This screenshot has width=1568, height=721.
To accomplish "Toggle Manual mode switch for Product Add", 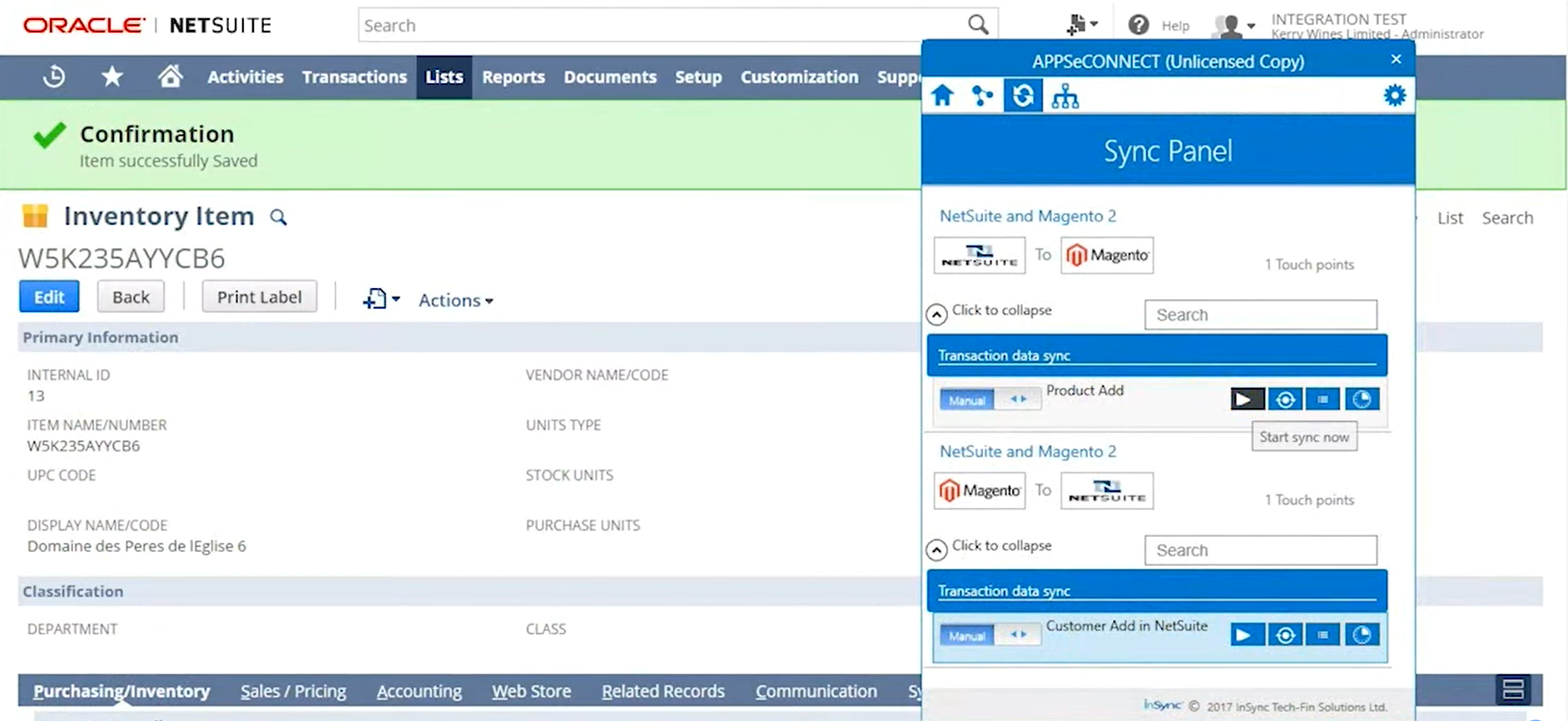I will point(990,400).
